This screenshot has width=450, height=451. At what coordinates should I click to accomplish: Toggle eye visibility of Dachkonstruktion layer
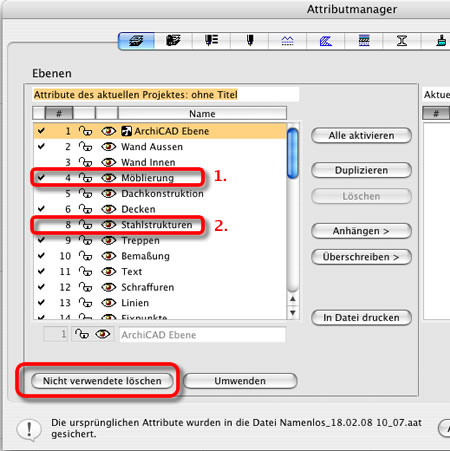(108, 193)
